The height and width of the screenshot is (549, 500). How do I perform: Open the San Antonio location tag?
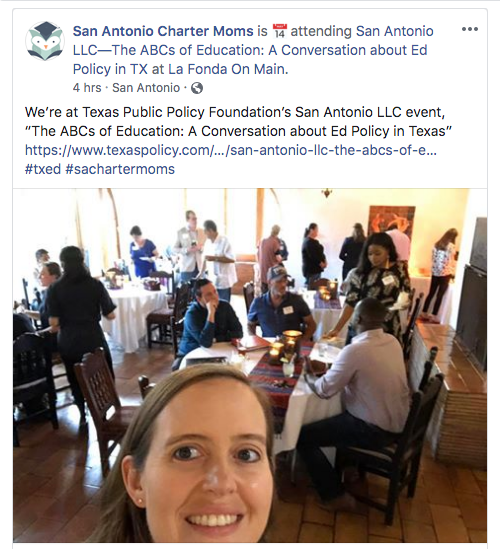146,88
